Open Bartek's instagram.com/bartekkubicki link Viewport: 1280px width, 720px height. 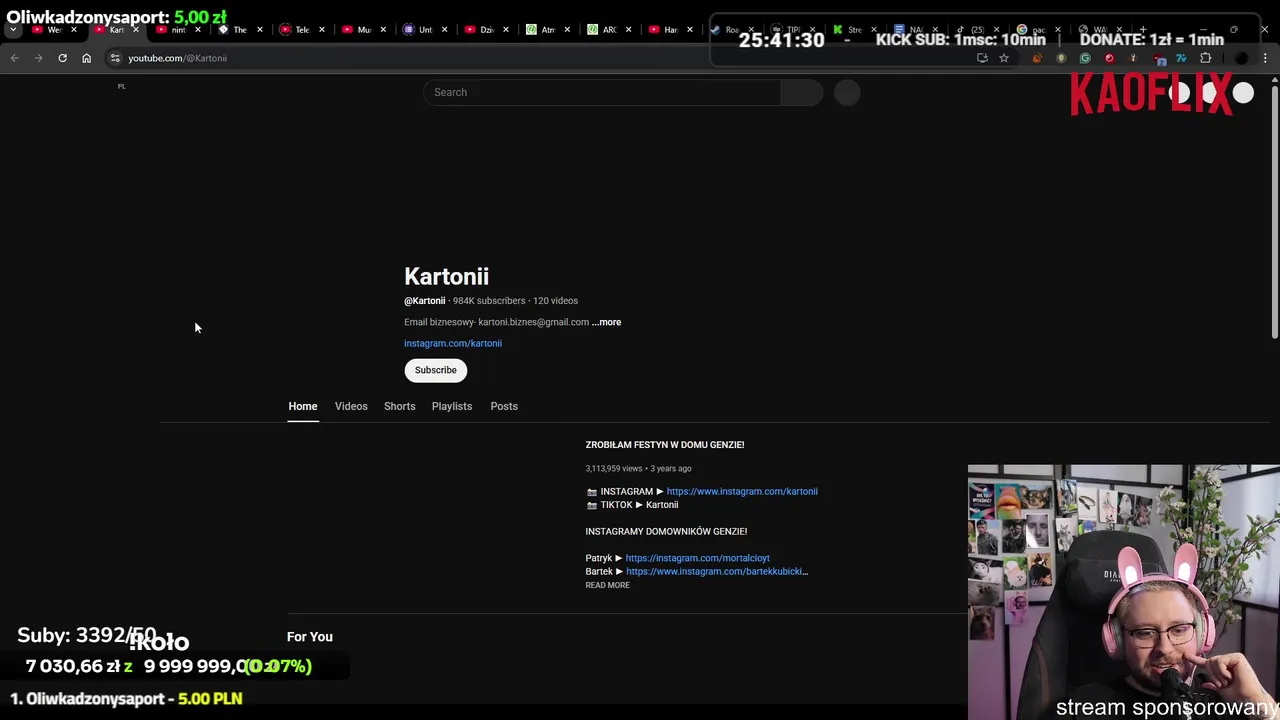pyautogui.click(x=717, y=571)
